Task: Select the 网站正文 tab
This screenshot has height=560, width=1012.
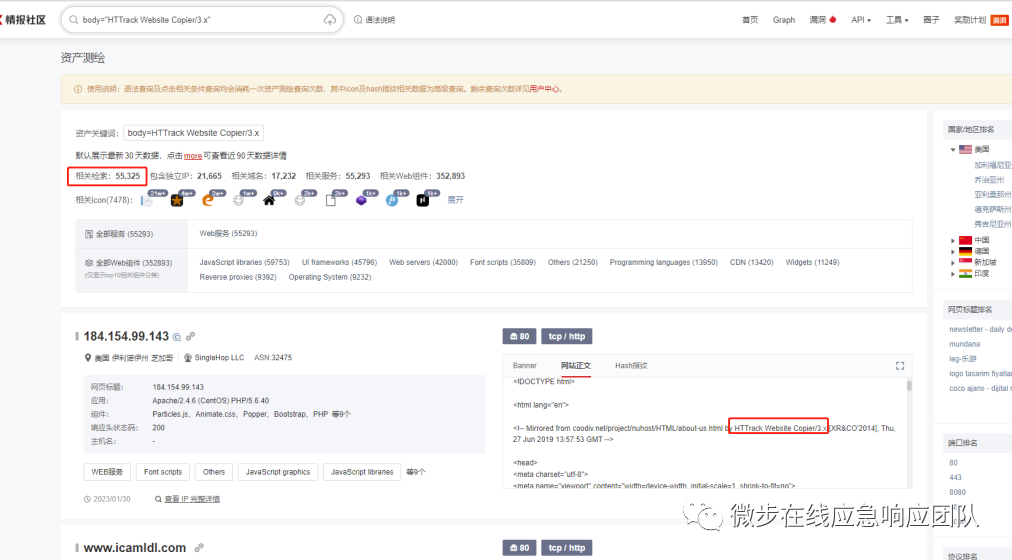Action: coord(576,366)
